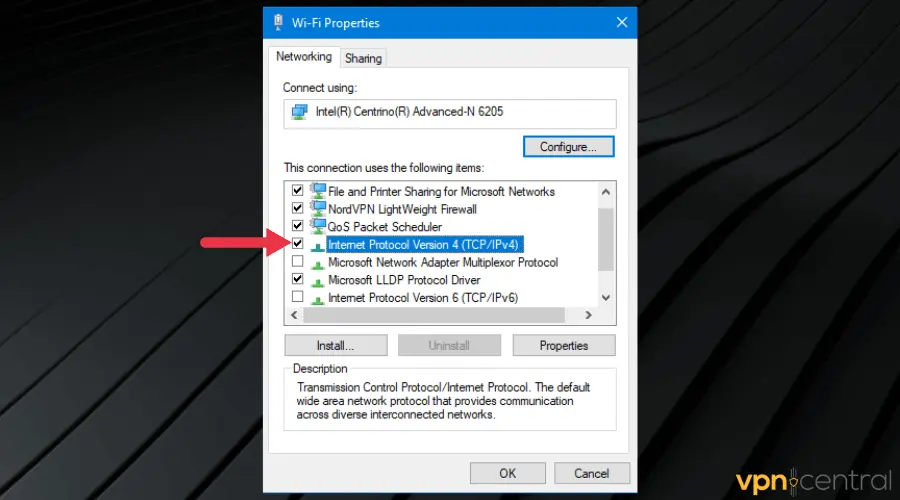The width and height of the screenshot is (900, 500).
Task: Switch to the Sharing tab
Action: click(363, 58)
